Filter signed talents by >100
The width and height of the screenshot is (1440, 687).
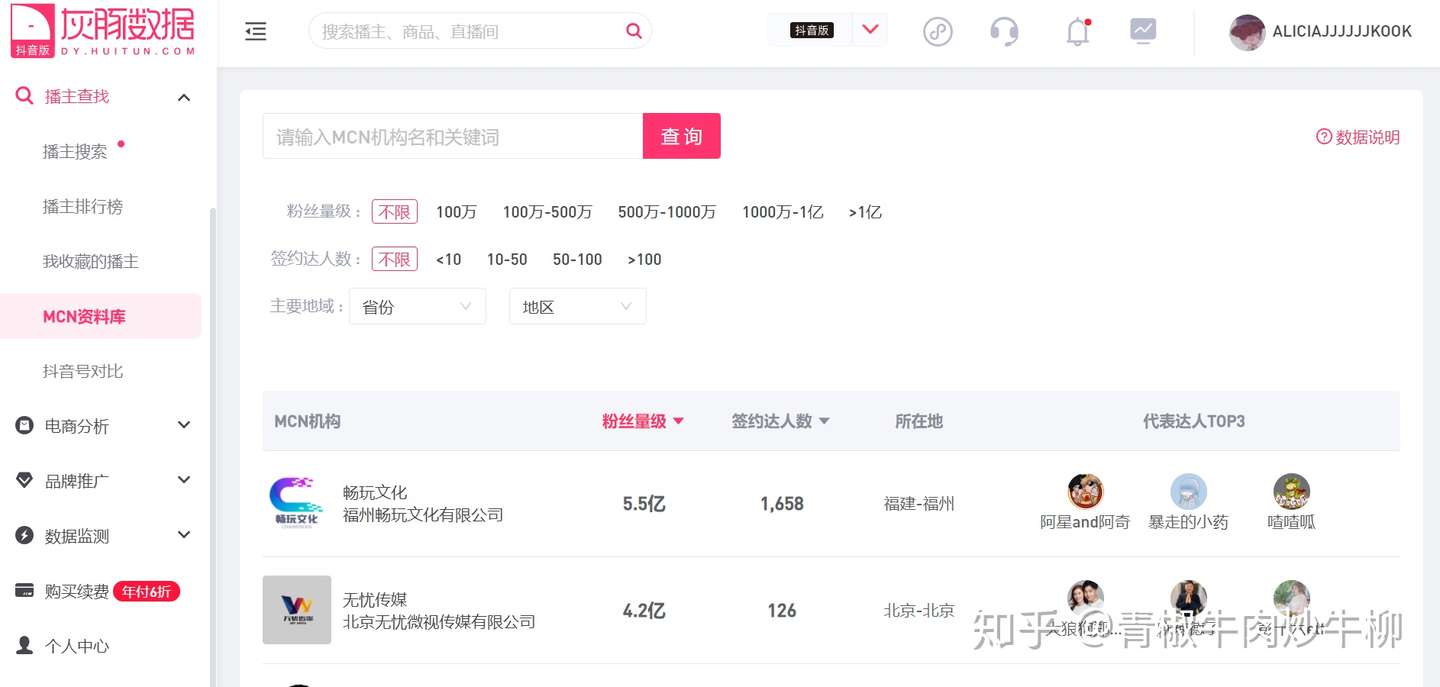click(645, 259)
